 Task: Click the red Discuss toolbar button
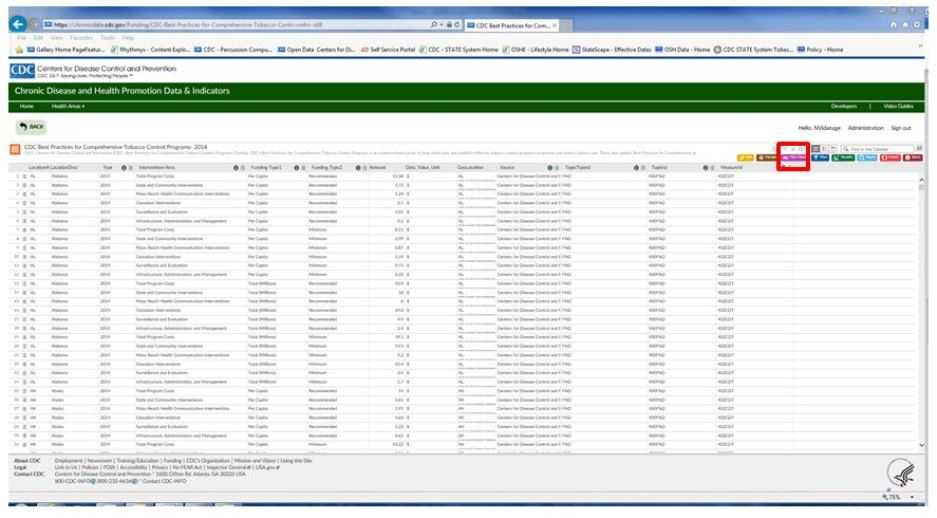click(x=889, y=157)
